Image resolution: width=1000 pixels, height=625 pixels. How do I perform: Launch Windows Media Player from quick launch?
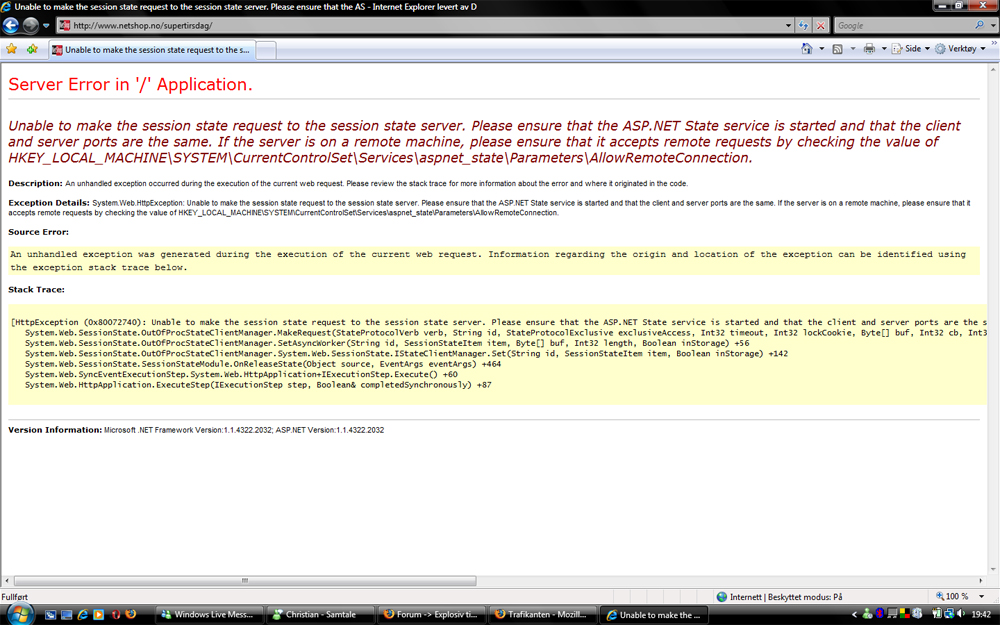(98, 615)
